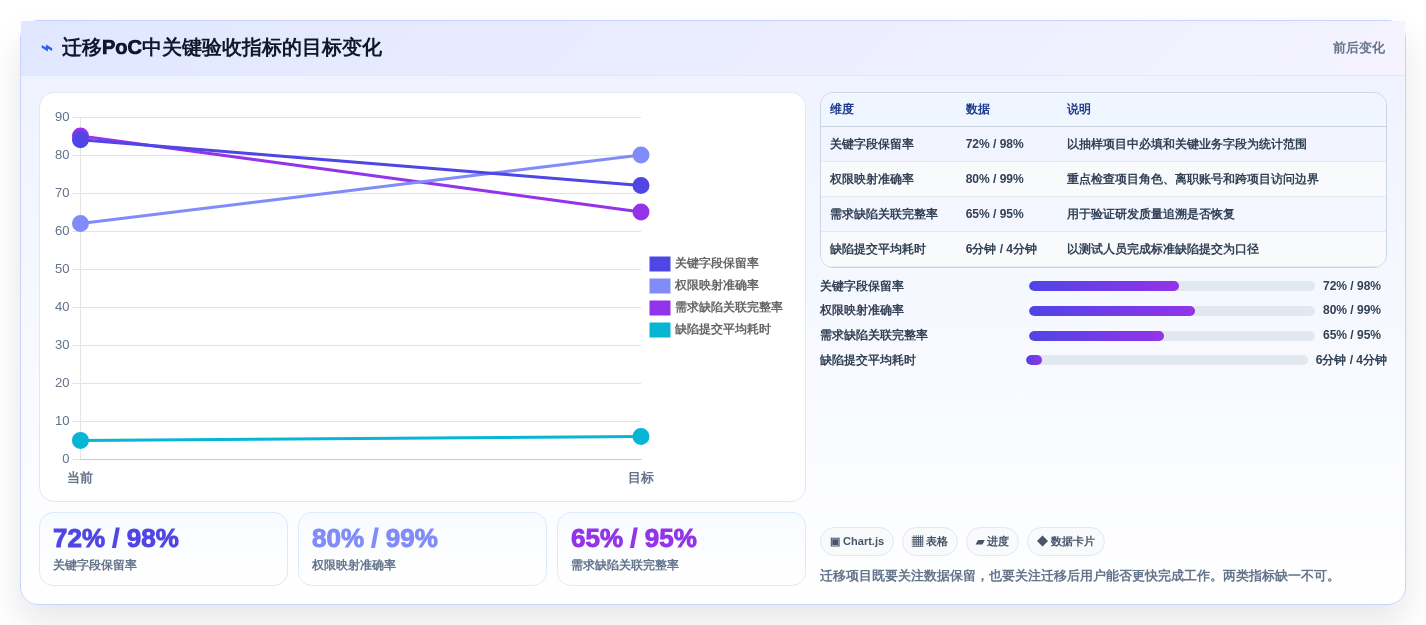
Task: Click the 缺陷提交平均耗时 data point at 目标
Action: pos(641,437)
